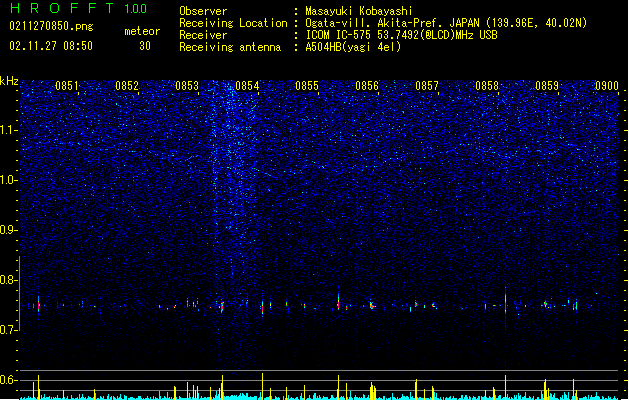The image size is (629, 400).
Task: Click the meteor label
Action: [142, 31]
